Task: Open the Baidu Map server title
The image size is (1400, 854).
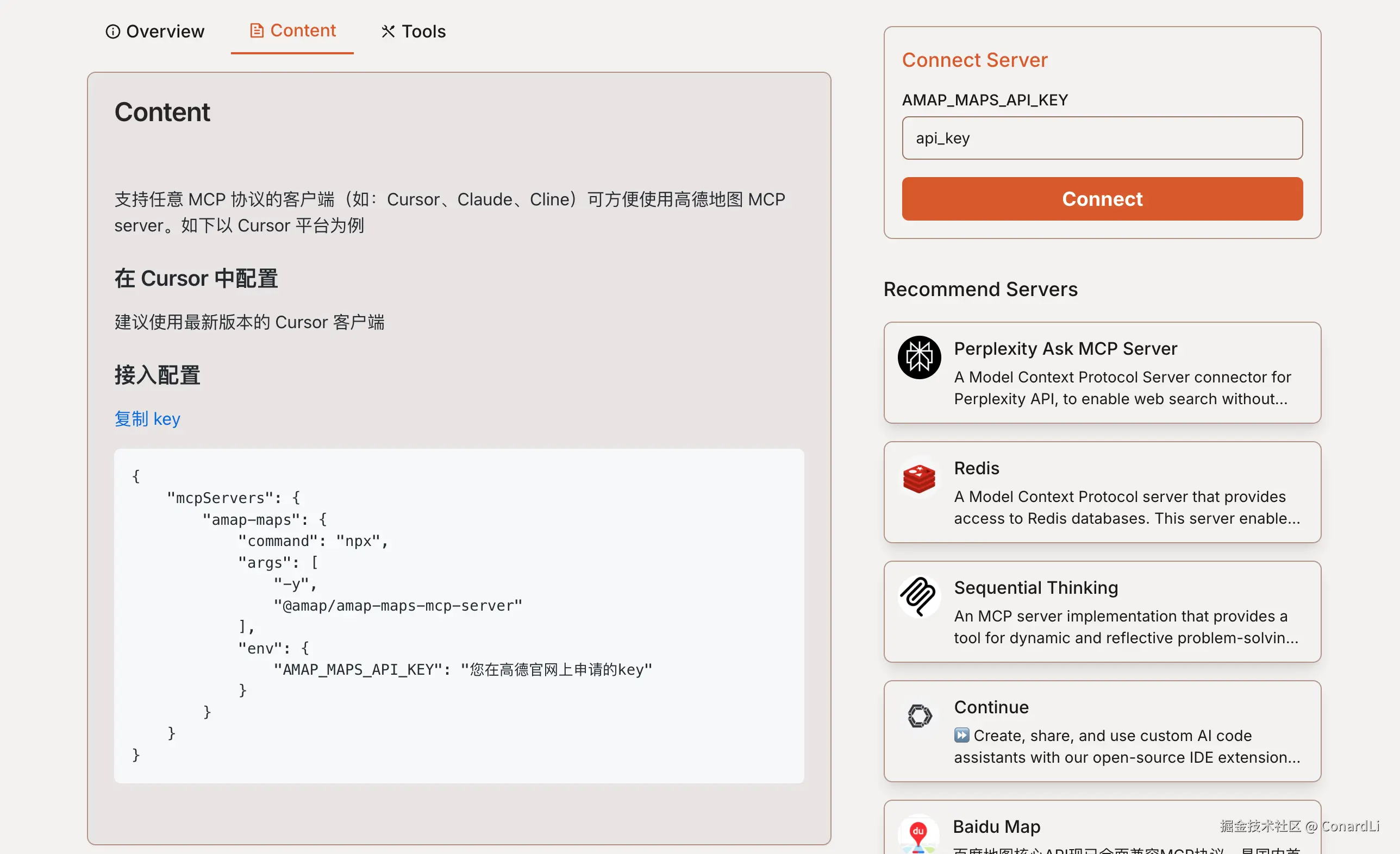Action: click(x=997, y=827)
